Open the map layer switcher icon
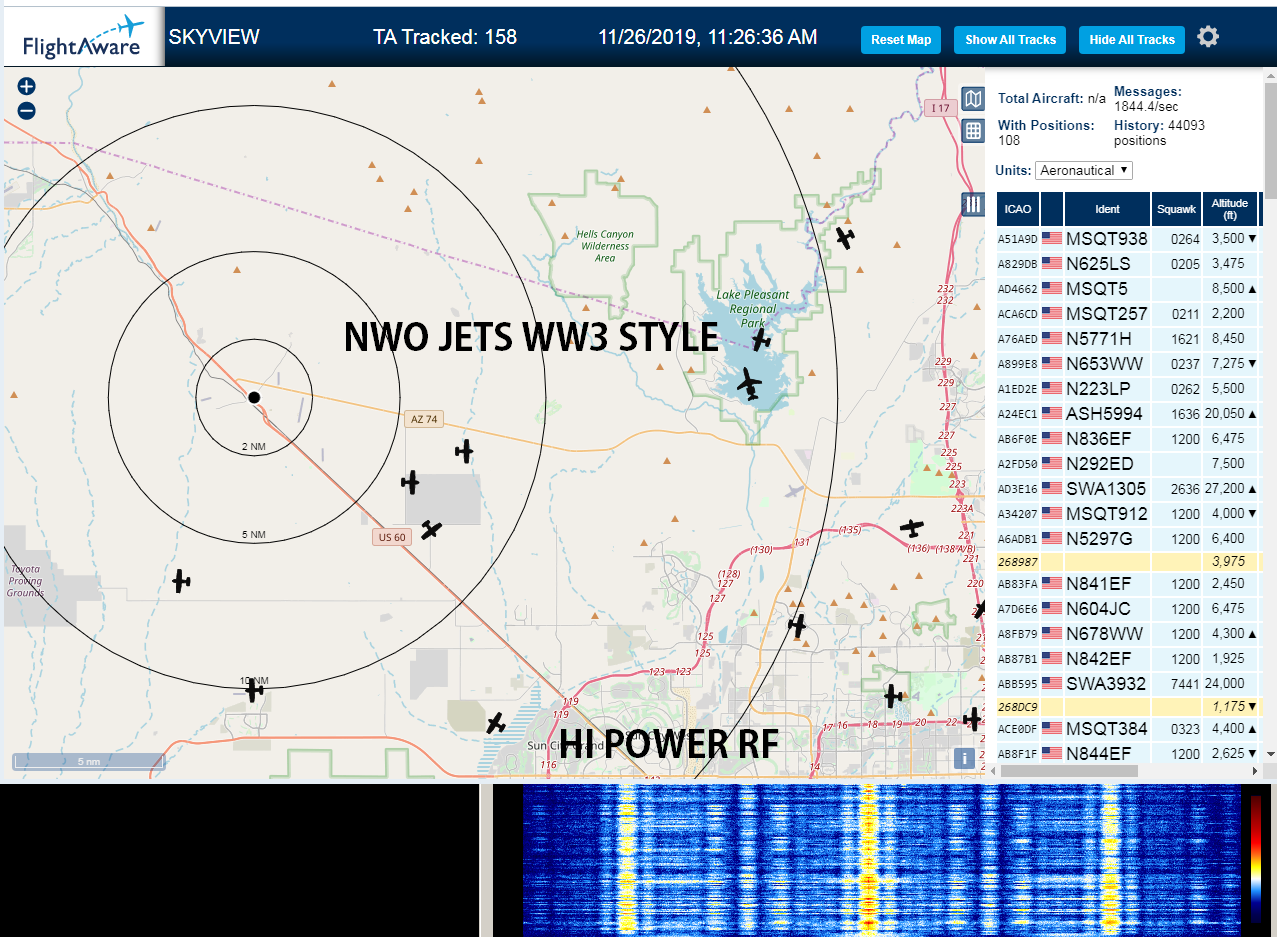Viewport: 1277px width, 937px height. pos(973,98)
